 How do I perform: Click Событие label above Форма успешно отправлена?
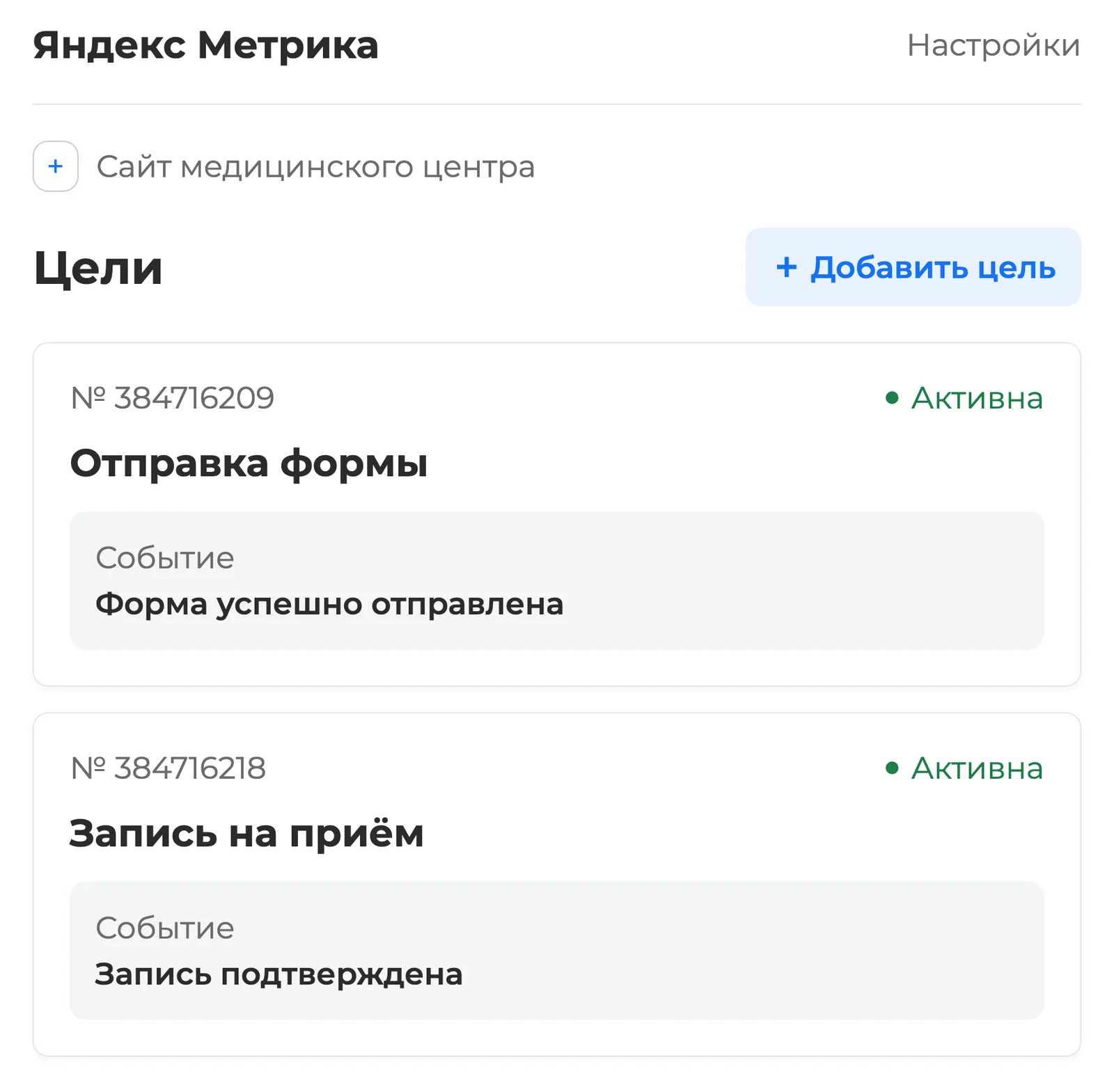165,558
